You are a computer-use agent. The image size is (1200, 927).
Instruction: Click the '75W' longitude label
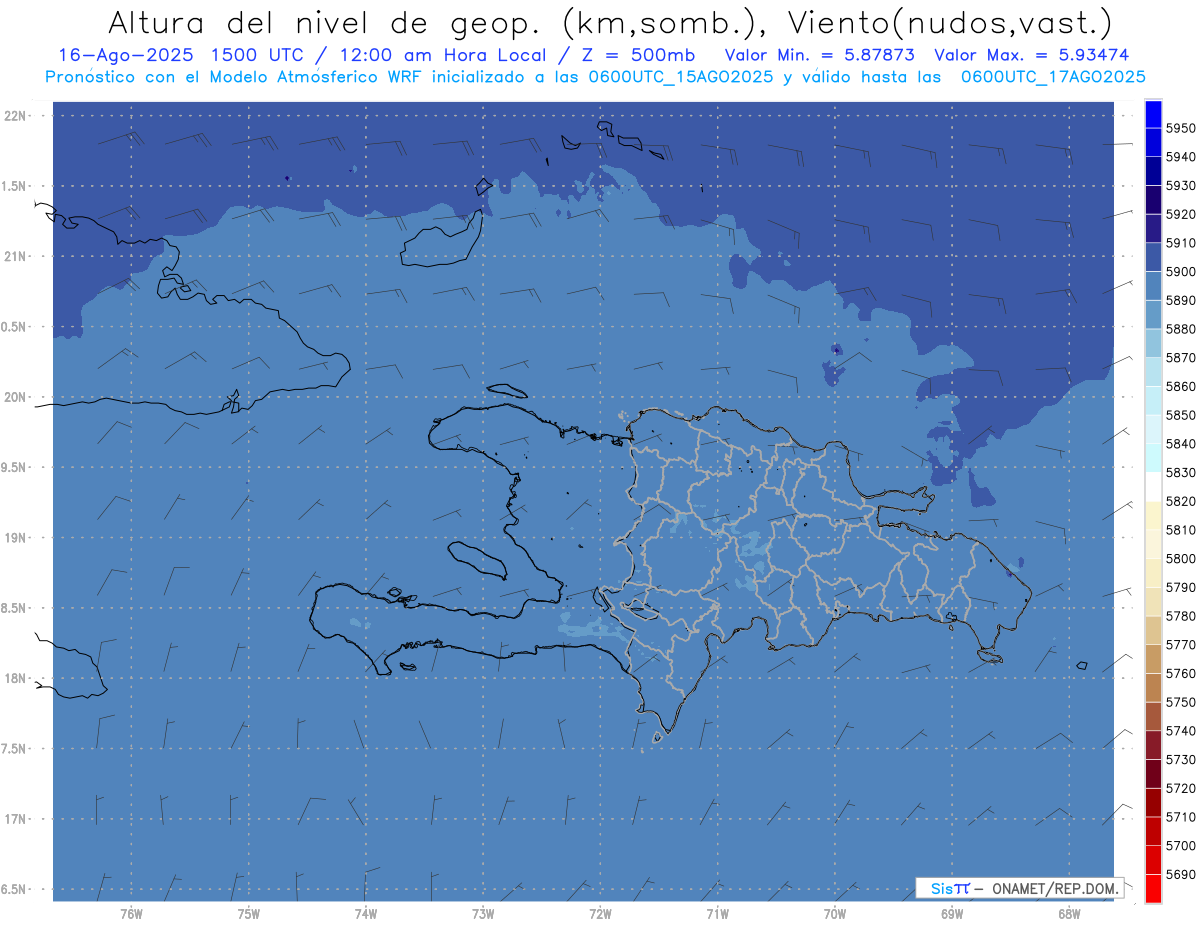click(249, 914)
